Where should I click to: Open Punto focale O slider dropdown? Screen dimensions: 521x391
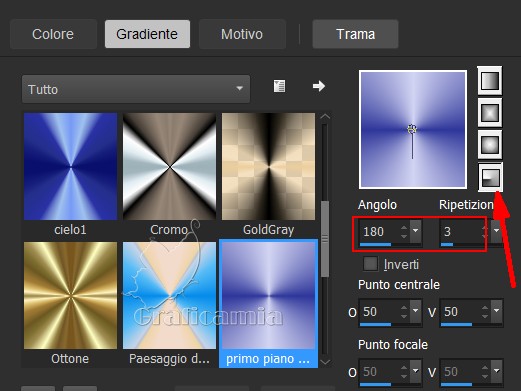(x=416, y=371)
